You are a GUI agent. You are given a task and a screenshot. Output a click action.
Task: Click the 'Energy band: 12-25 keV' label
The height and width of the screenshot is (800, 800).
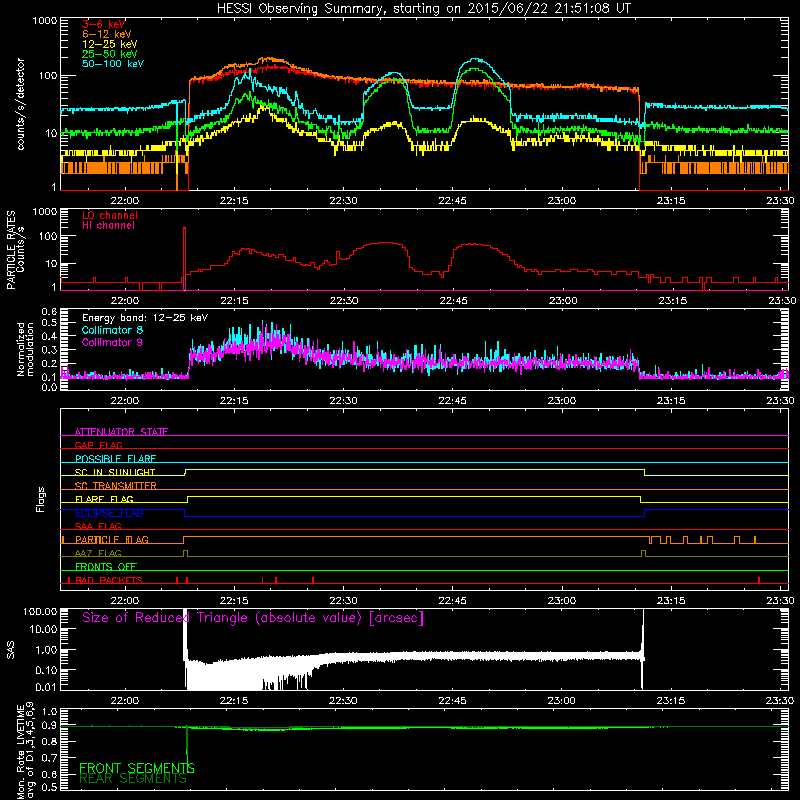pyautogui.click(x=145, y=318)
